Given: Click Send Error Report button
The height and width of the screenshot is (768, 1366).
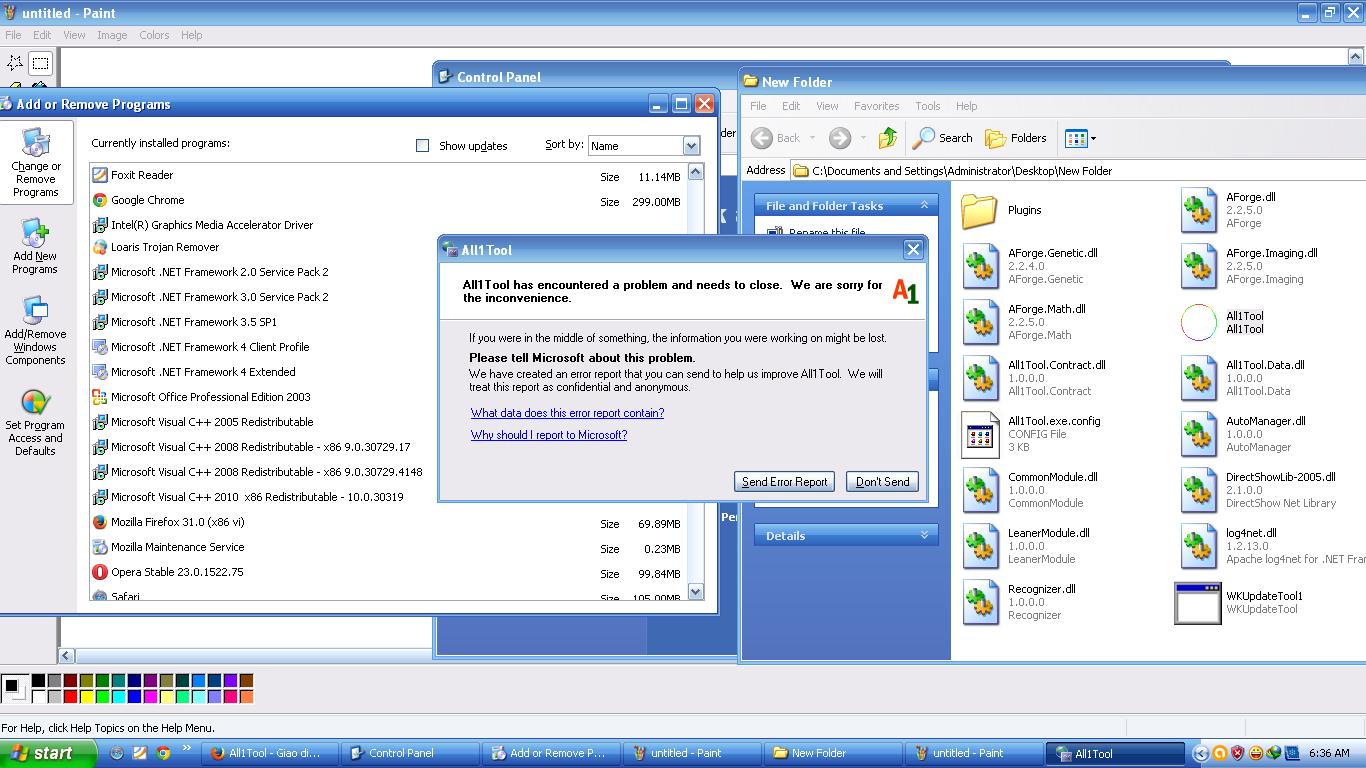Looking at the screenshot, I should click(x=785, y=482).
